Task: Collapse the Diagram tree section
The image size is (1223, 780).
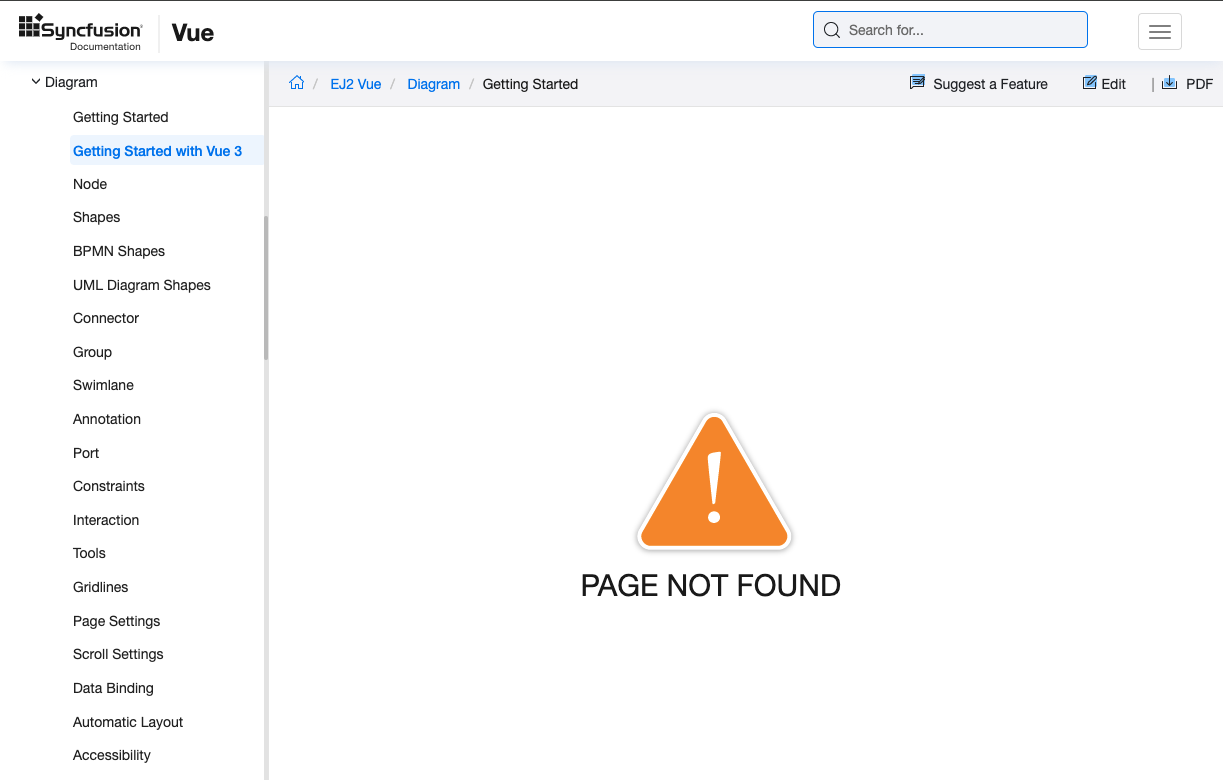Action: (36, 82)
